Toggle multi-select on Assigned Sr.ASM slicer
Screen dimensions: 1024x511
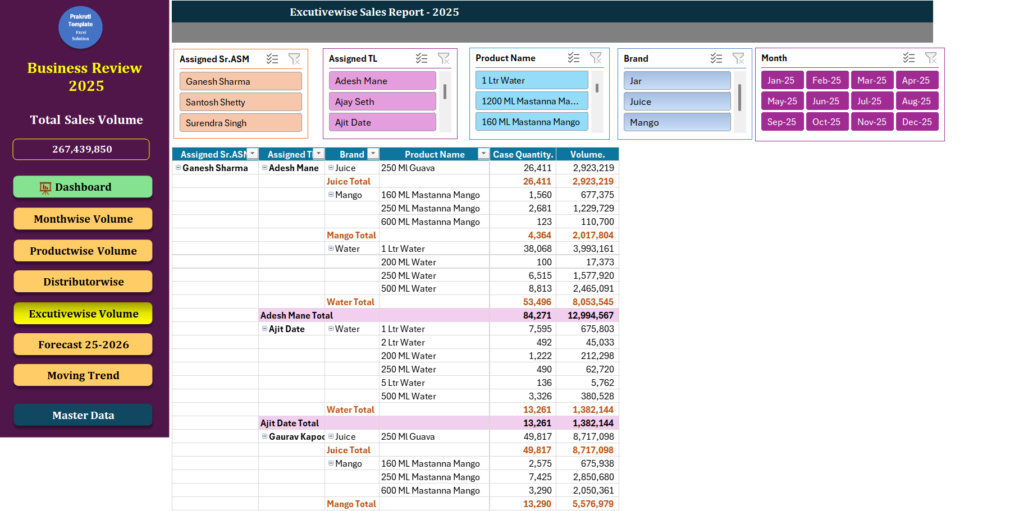[272, 59]
